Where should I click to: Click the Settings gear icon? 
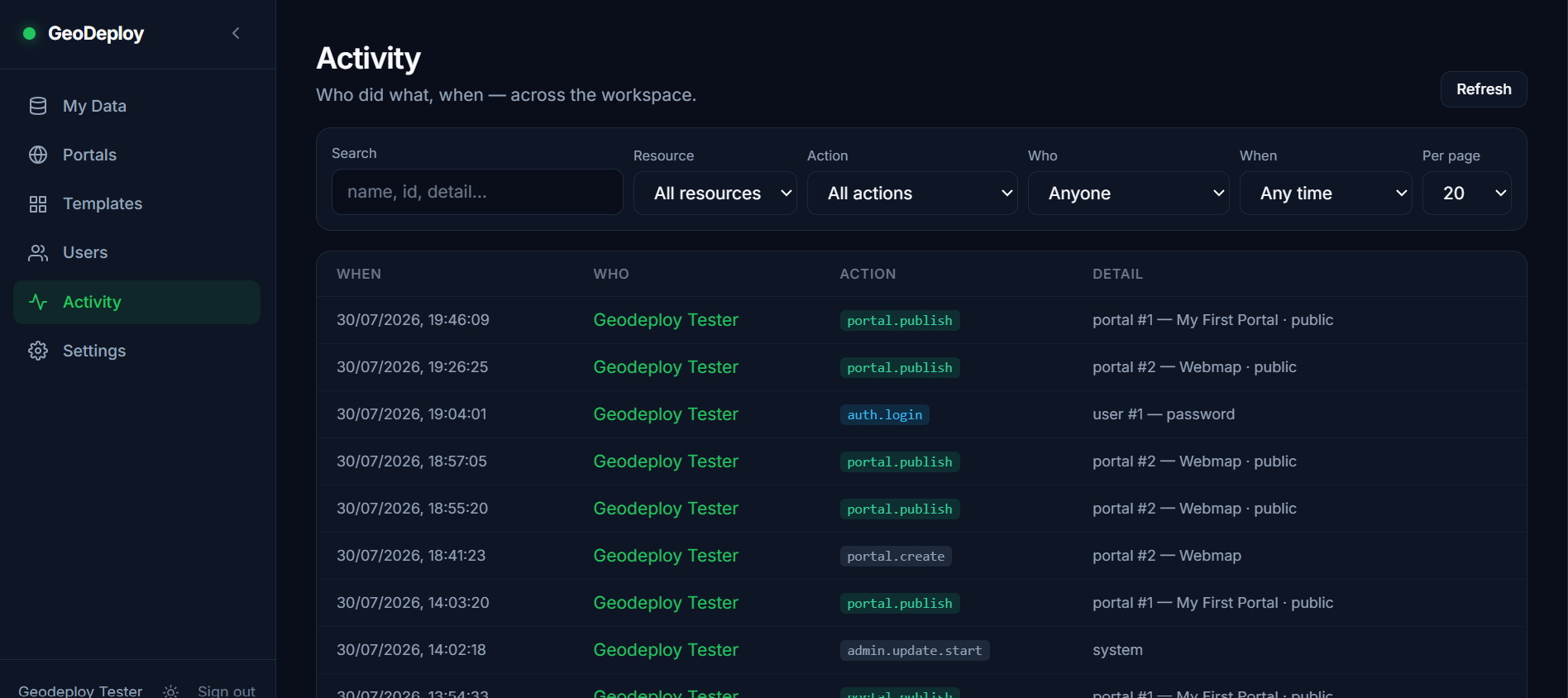38,351
